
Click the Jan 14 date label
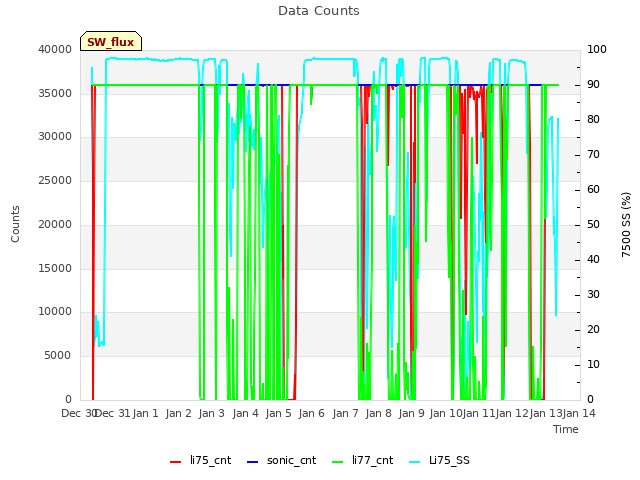pyautogui.click(x=579, y=413)
